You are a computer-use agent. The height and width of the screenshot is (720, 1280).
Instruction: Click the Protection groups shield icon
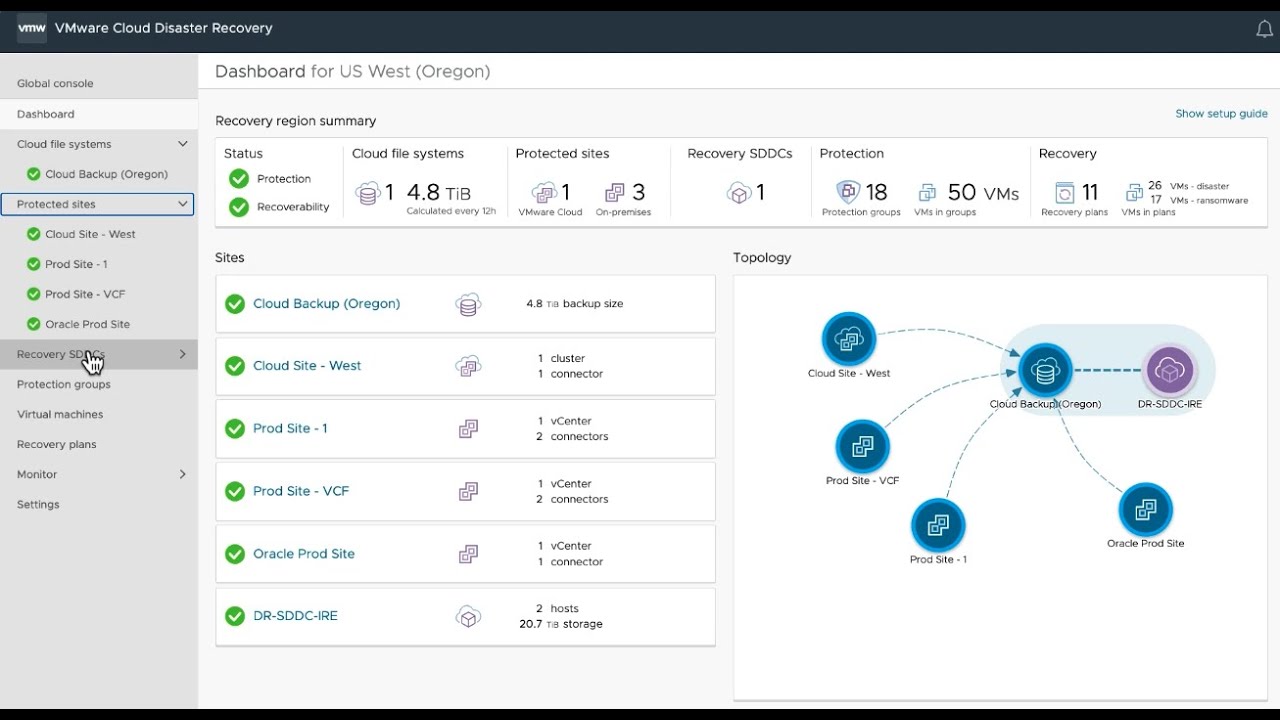tap(848, 192)
